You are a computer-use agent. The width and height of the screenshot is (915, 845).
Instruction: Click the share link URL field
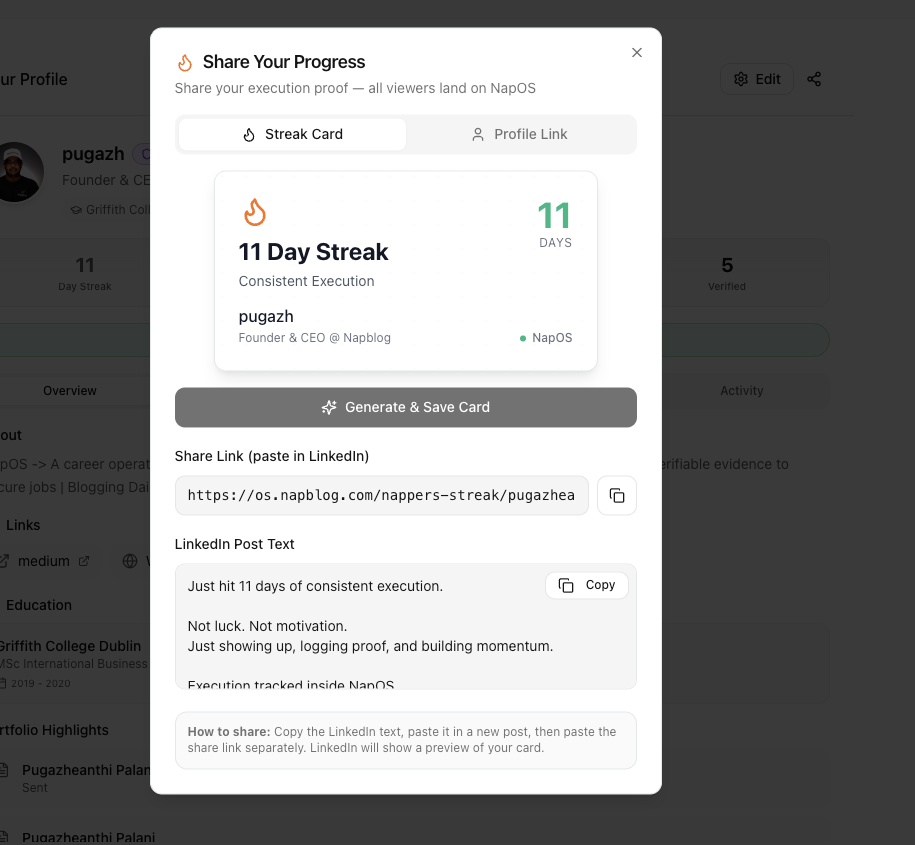(381, 496)
